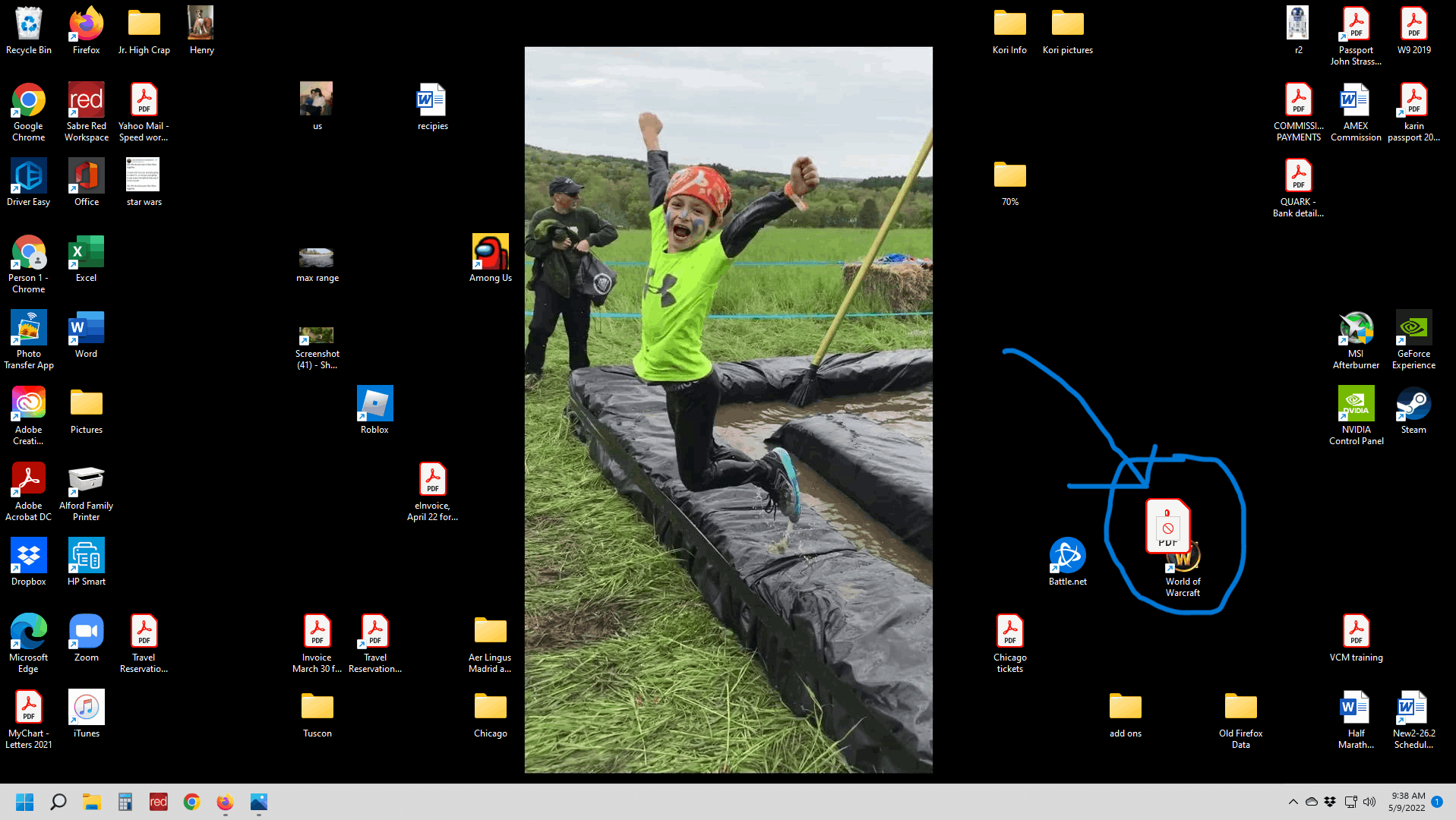This screenshot has width=1456, height=820.
Task: Launch Firefox from the desktop shortcut
Action: coord(87,30)
